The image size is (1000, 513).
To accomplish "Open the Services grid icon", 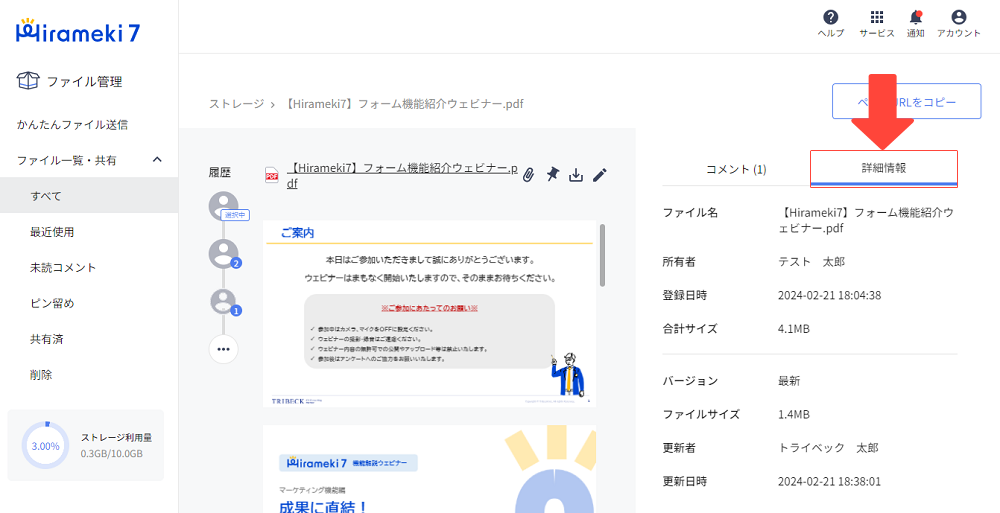I will coord(877,18).
